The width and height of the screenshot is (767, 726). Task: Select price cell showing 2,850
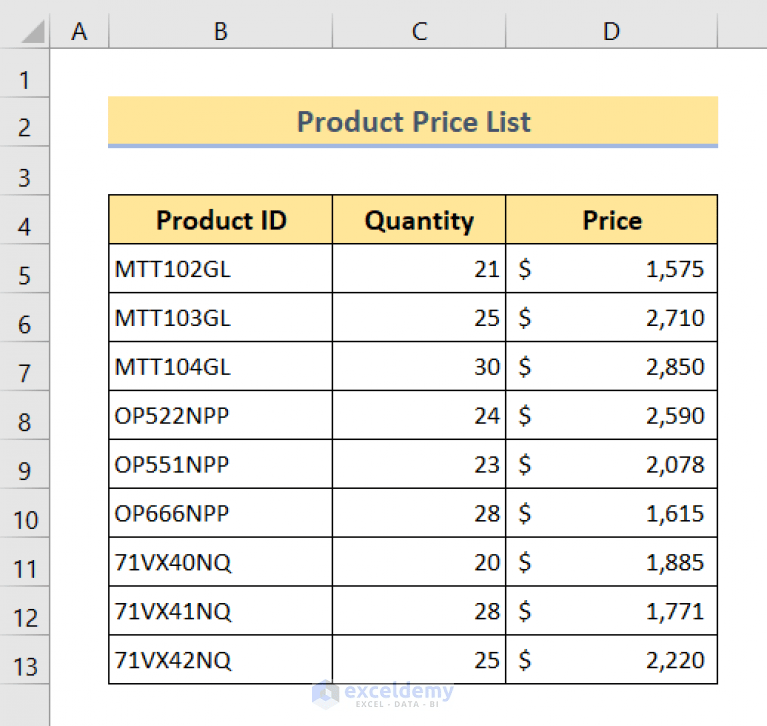[611, 366]
